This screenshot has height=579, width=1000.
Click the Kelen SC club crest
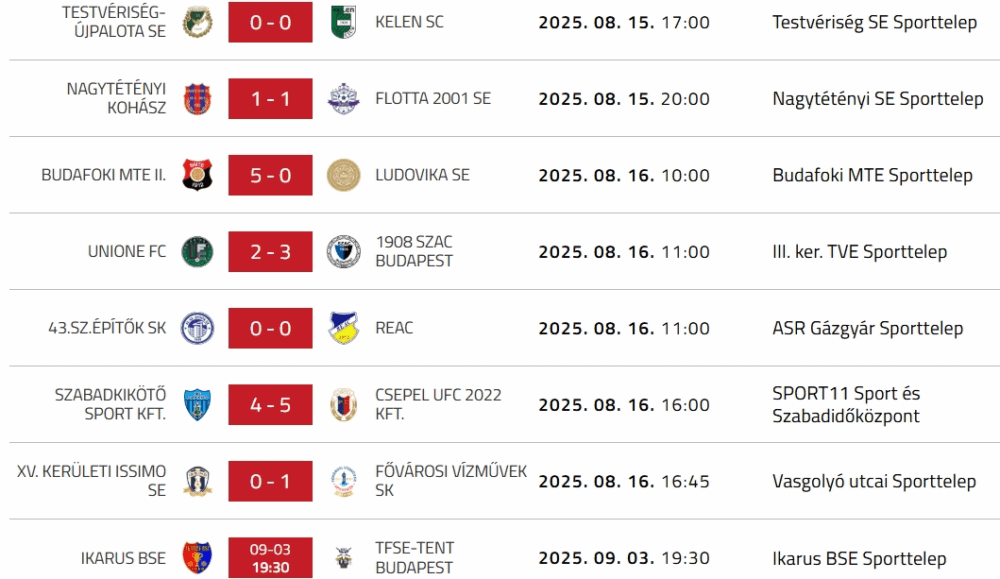click(343, 22)
